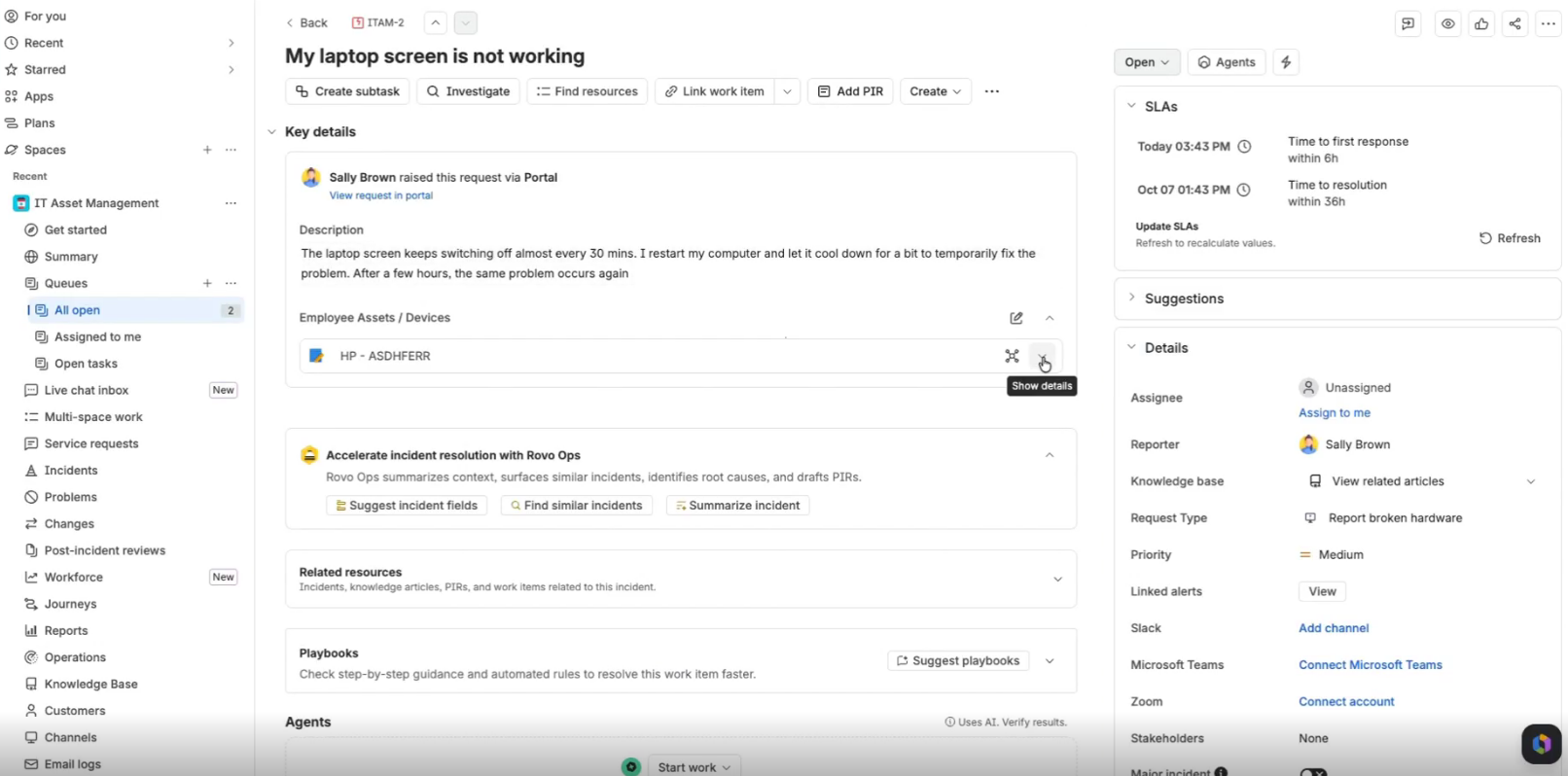
Task: Open IT Asset Management options ellipsis
Action: tap(231, 203)
